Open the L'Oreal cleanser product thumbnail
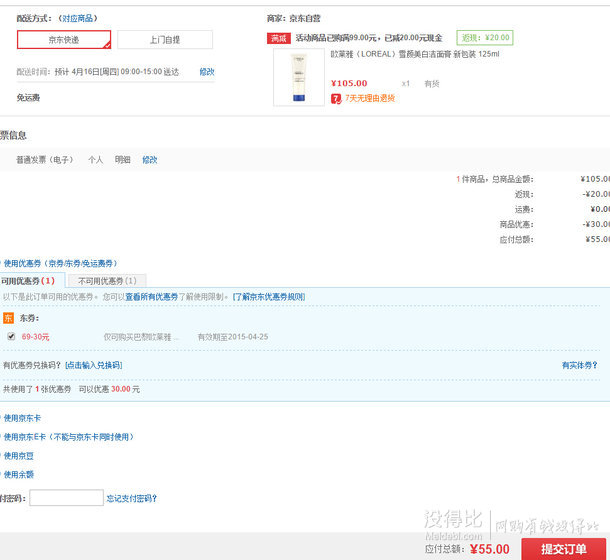 click(x=299, y=77)
